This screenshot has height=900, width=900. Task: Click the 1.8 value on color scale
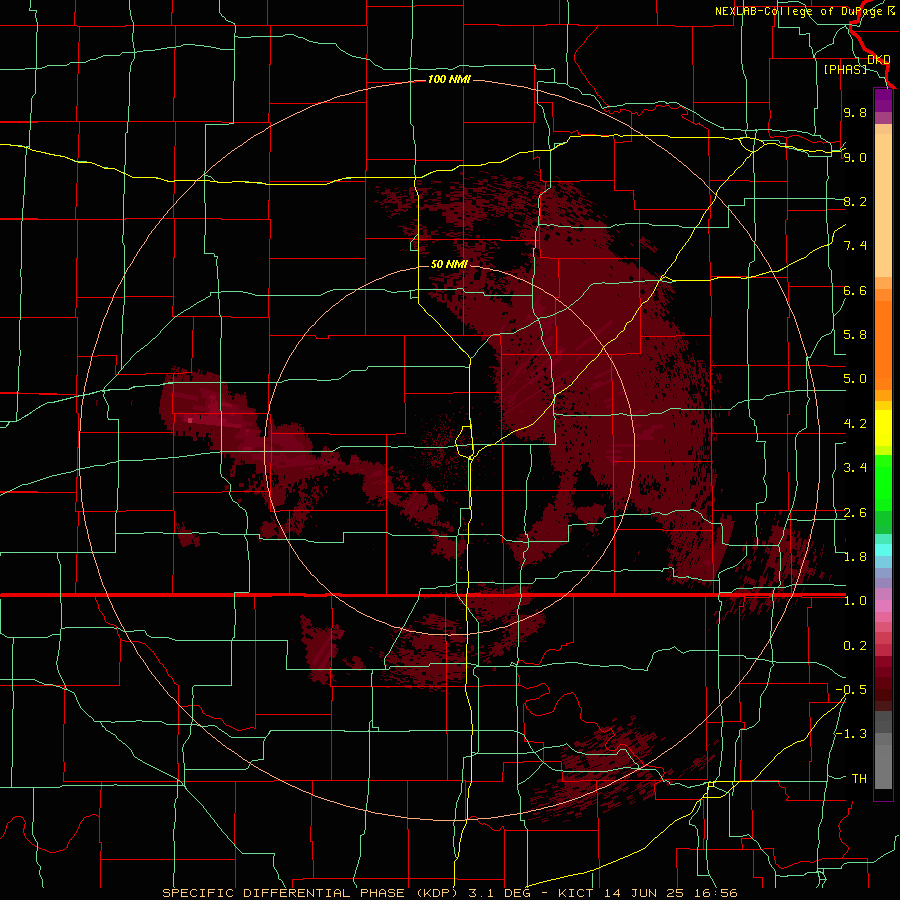point(855,557)
